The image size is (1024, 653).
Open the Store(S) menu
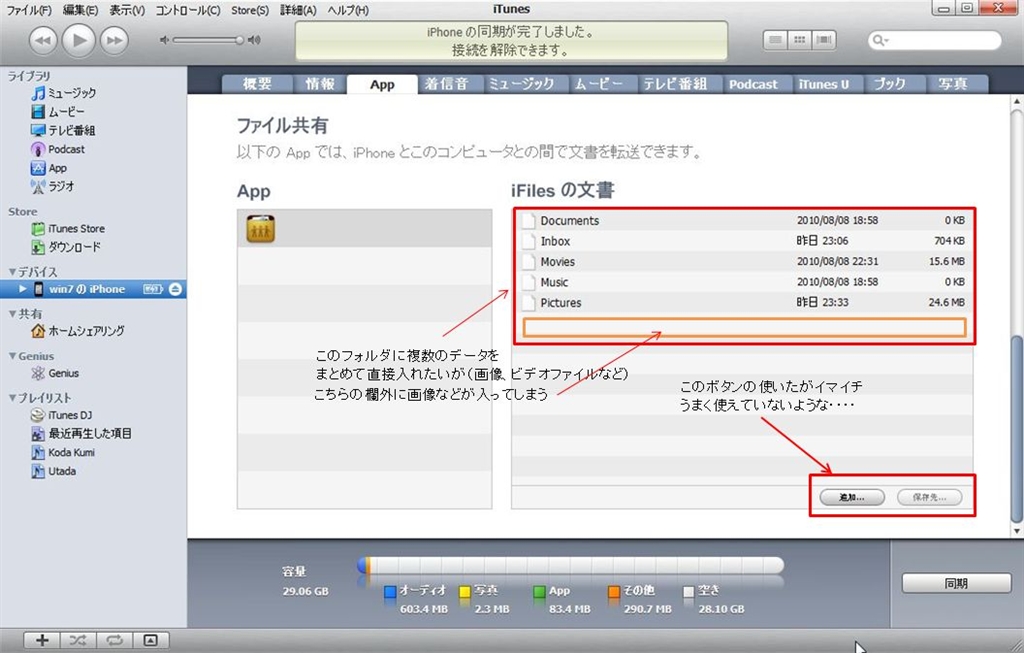tap(249, 10)
